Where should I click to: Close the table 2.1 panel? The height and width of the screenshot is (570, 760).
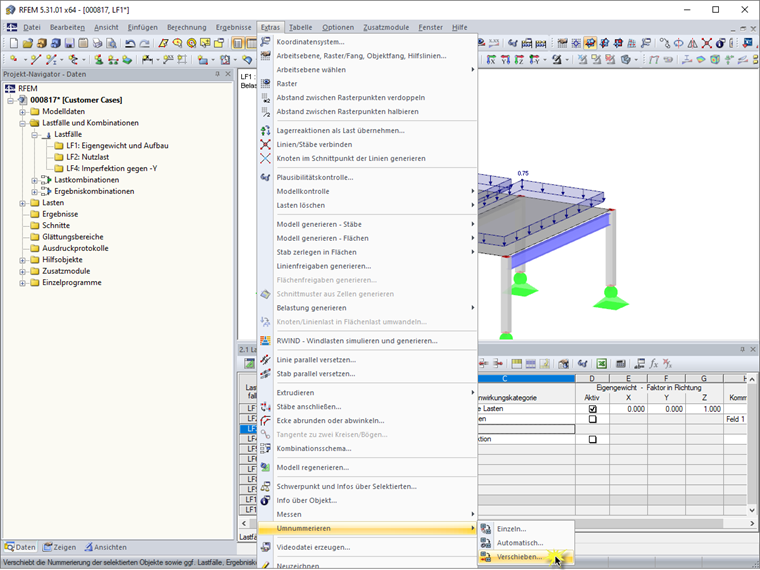(753, 349)
